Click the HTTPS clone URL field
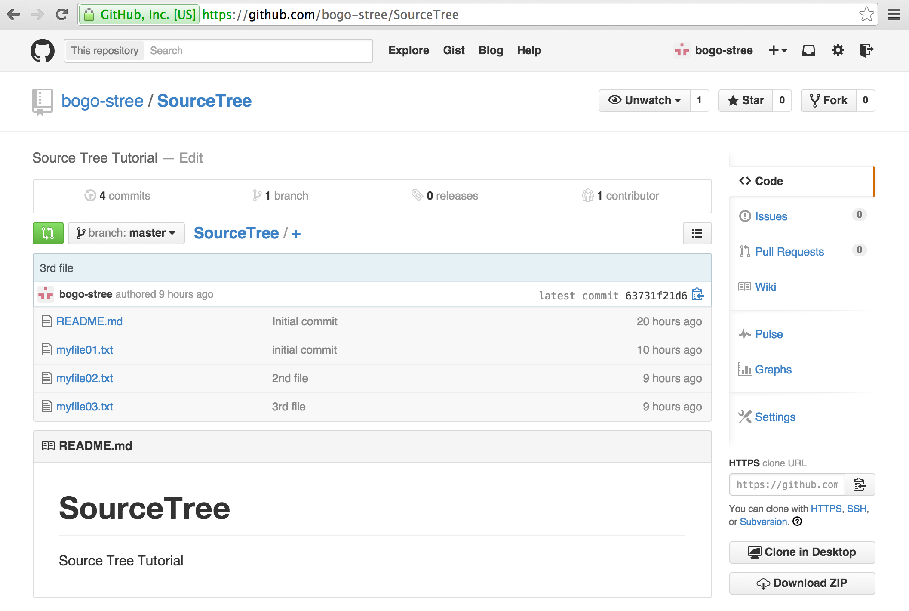This screenshot has height=611, width=909. coord(787,485)
